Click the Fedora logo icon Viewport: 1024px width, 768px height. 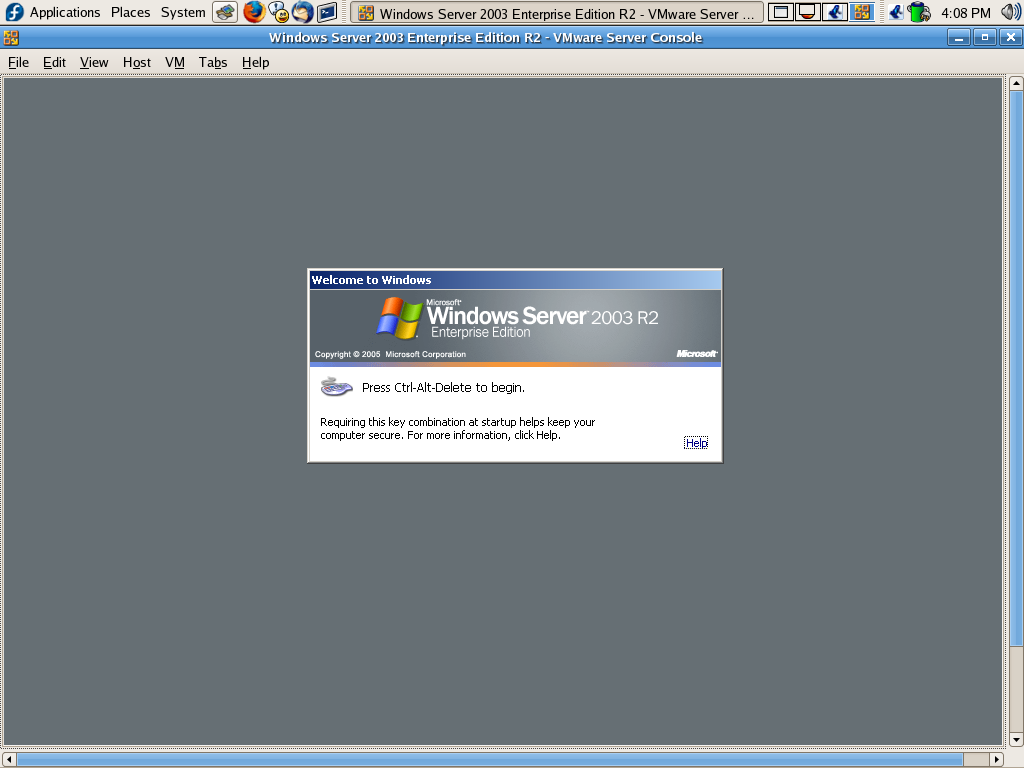tap(14, 12)
